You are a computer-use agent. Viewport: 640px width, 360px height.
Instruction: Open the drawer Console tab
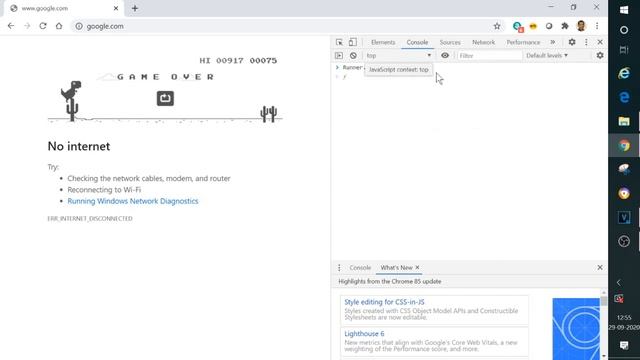(x=360, y=268)
